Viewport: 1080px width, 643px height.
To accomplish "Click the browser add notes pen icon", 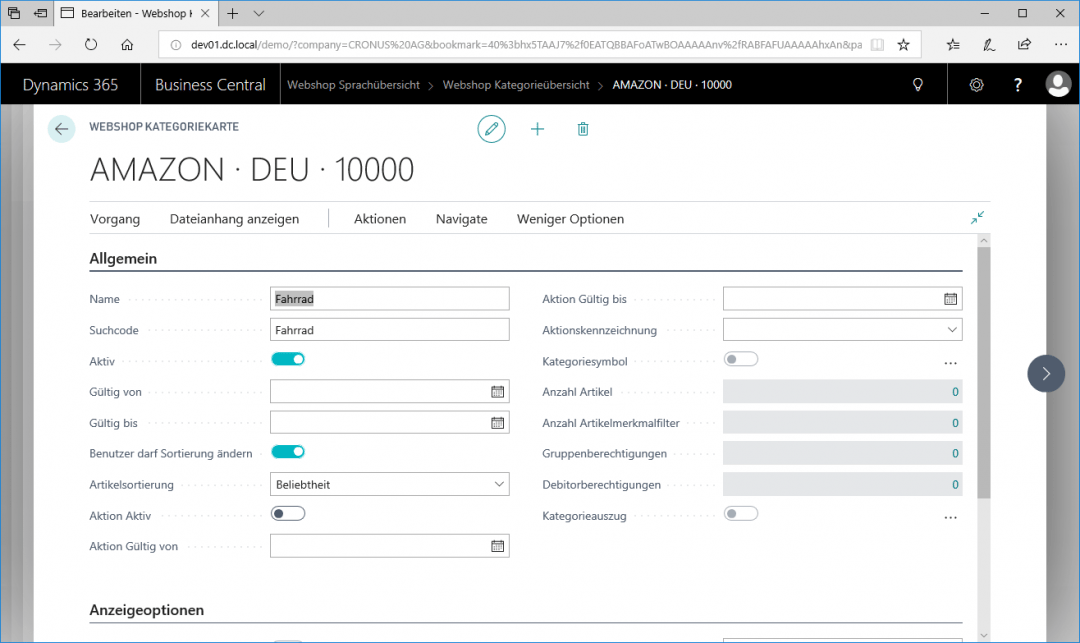I will 988,45.
